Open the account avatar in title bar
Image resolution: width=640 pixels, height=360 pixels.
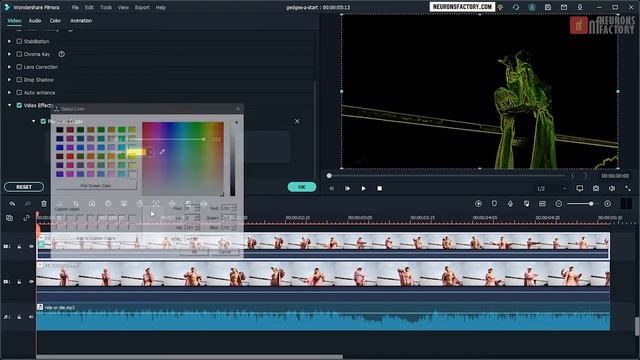532,7
